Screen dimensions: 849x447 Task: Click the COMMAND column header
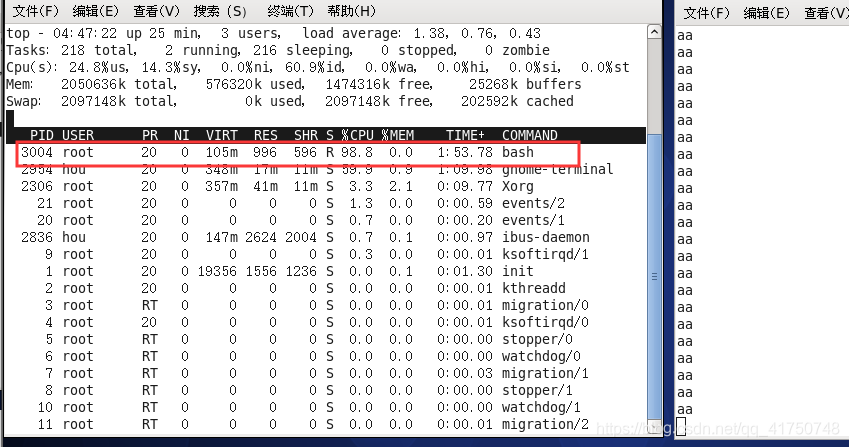530,135
